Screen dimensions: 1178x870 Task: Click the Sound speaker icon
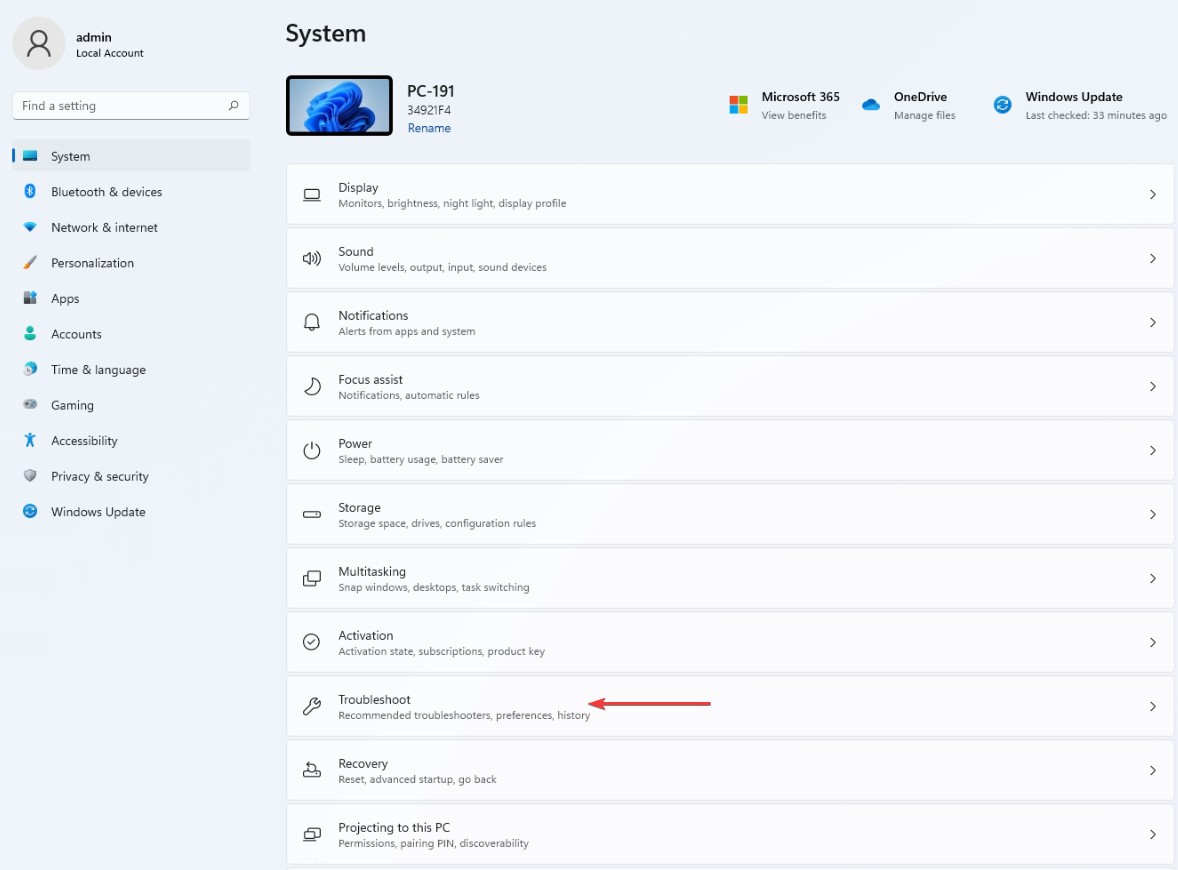(311, 258)
